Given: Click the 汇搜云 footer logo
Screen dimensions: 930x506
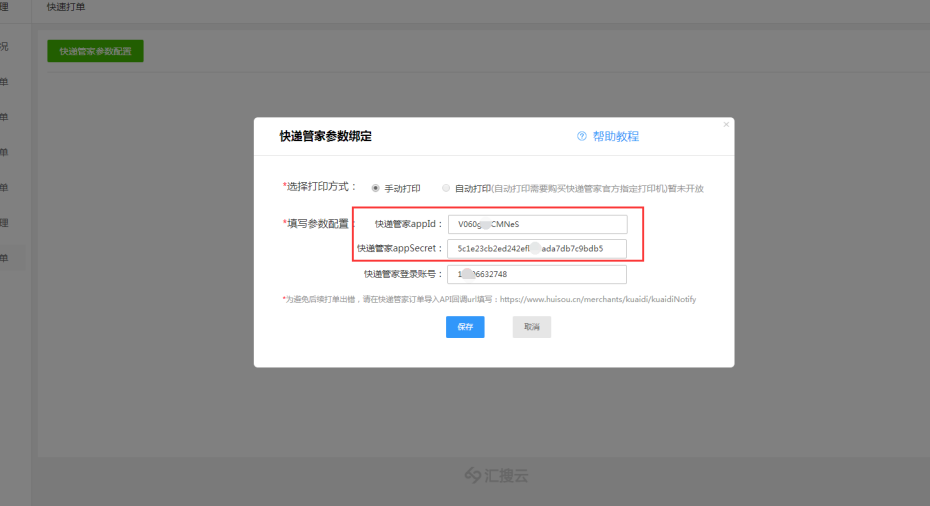Looking at the screenshot, I should pos(495,476).
